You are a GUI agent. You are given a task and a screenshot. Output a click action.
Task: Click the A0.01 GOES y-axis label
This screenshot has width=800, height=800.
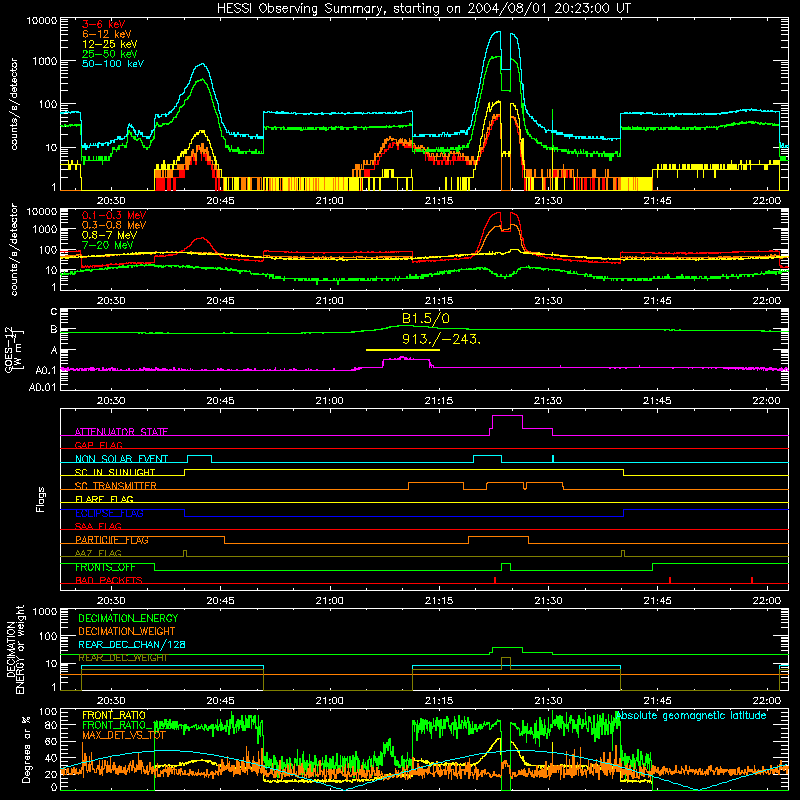pos(42,388)
